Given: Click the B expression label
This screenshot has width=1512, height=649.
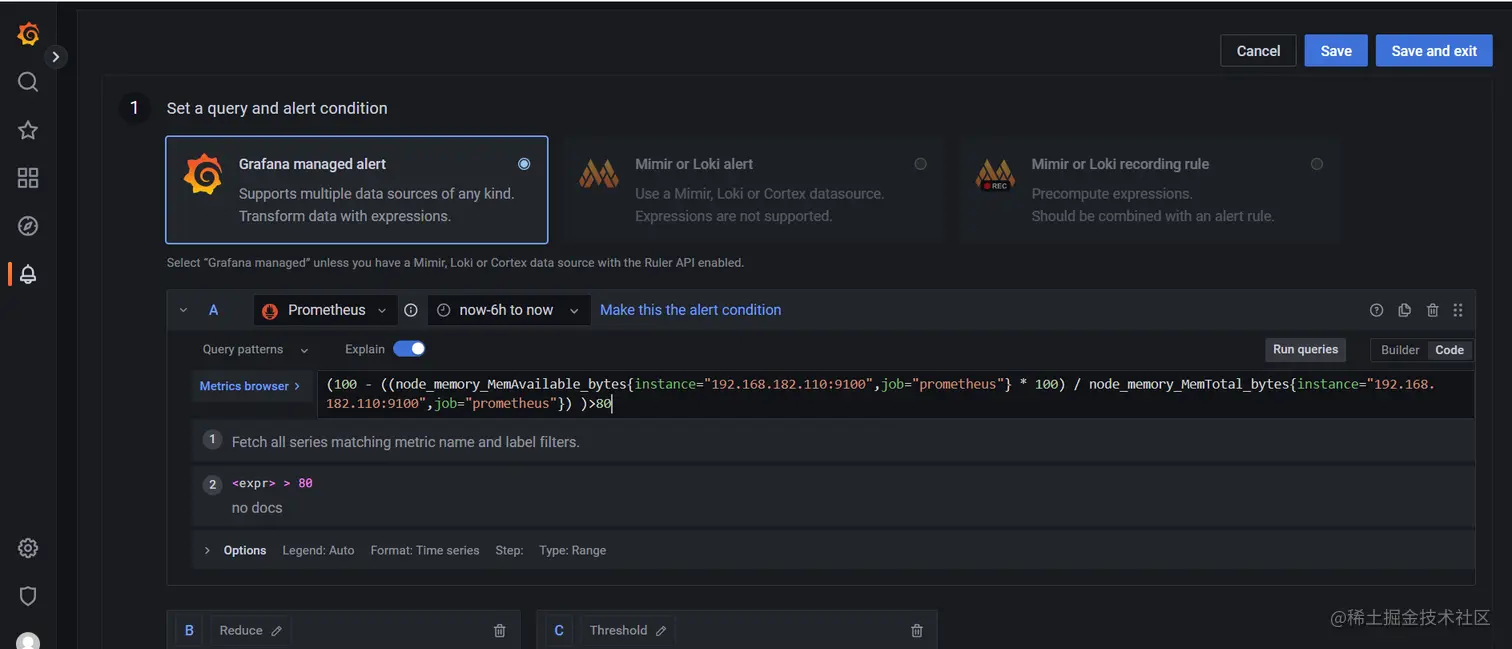Looking at the screenshot, I should click(x=189, y=631).
